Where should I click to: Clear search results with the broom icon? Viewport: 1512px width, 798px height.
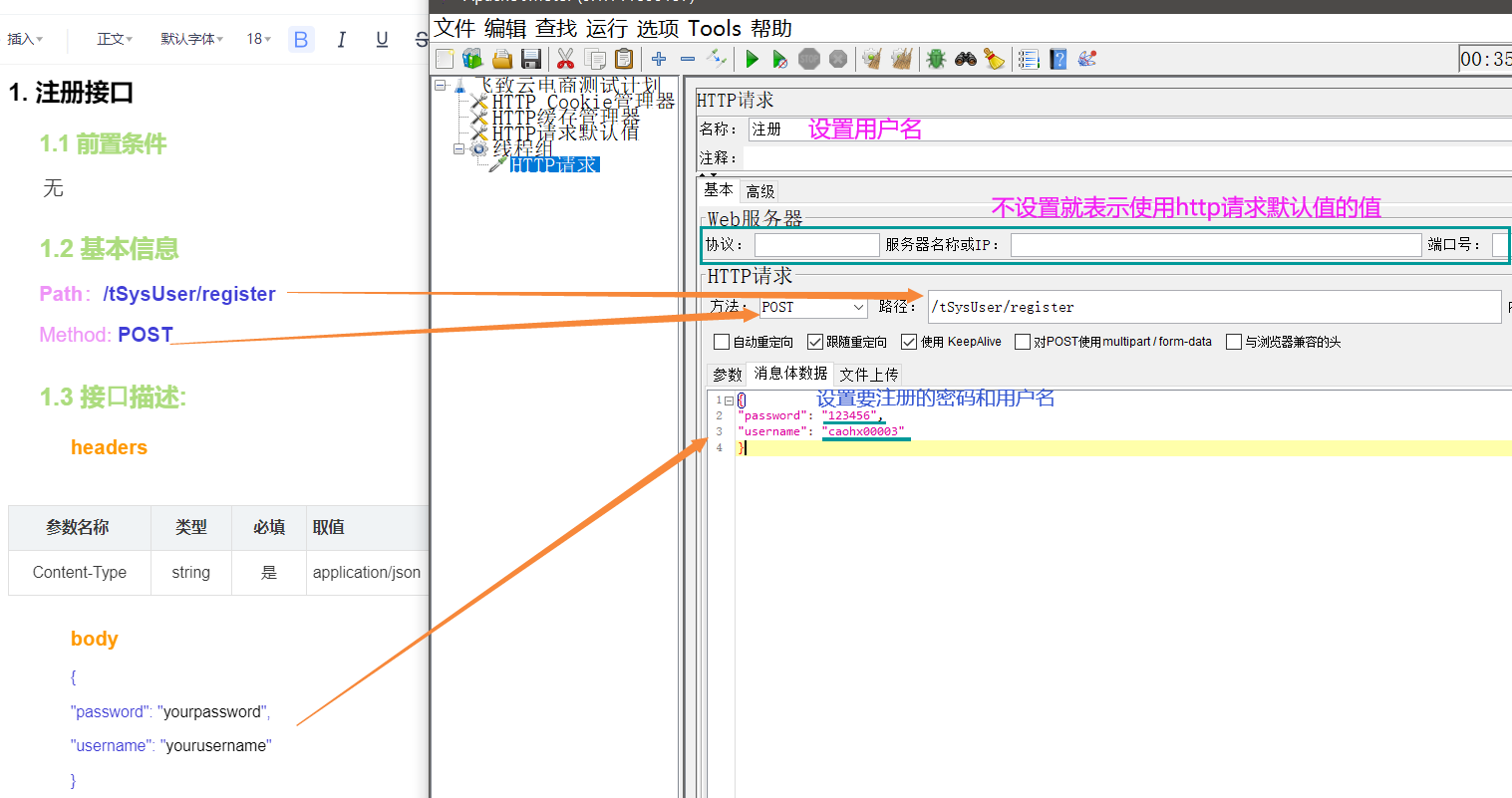994,59
